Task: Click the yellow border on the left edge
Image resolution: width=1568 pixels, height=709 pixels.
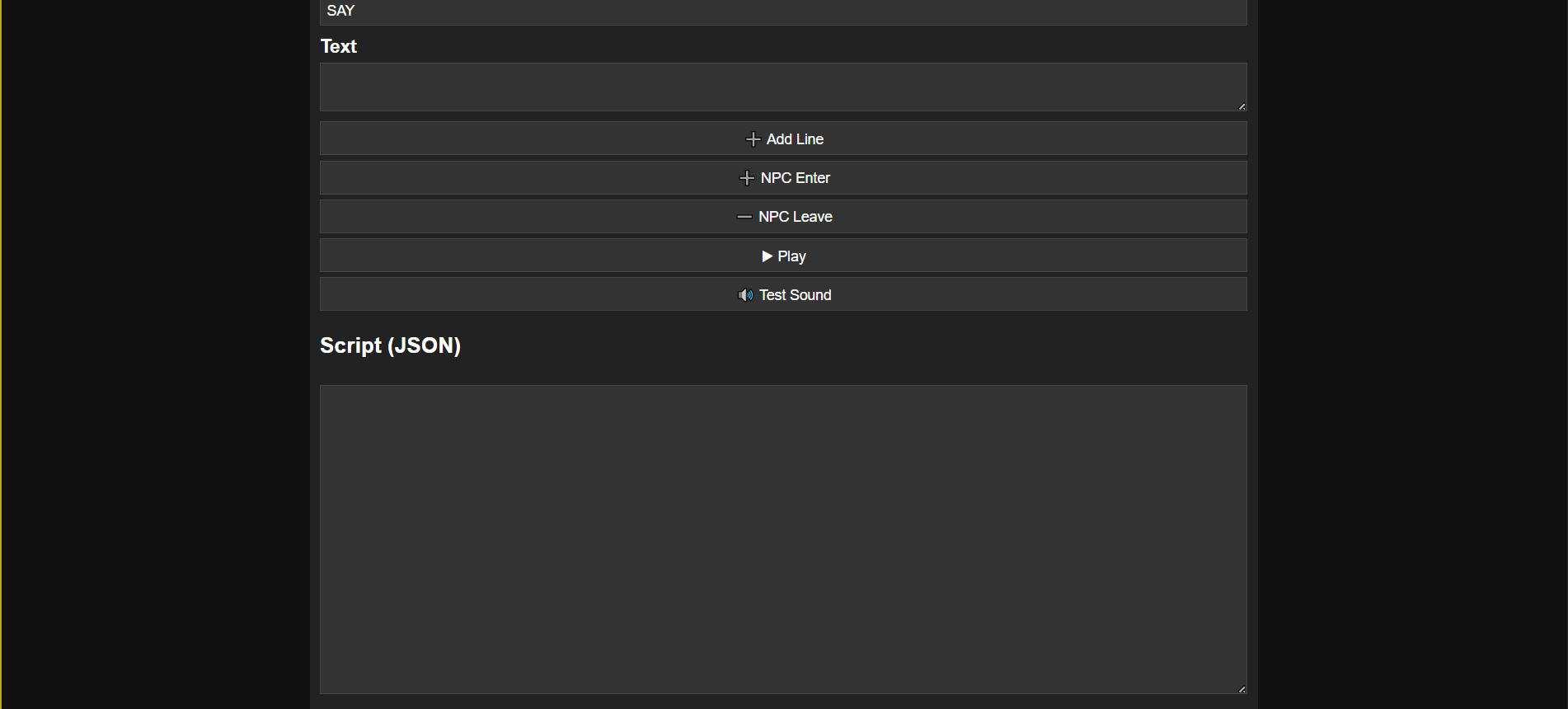Action: 1,354
